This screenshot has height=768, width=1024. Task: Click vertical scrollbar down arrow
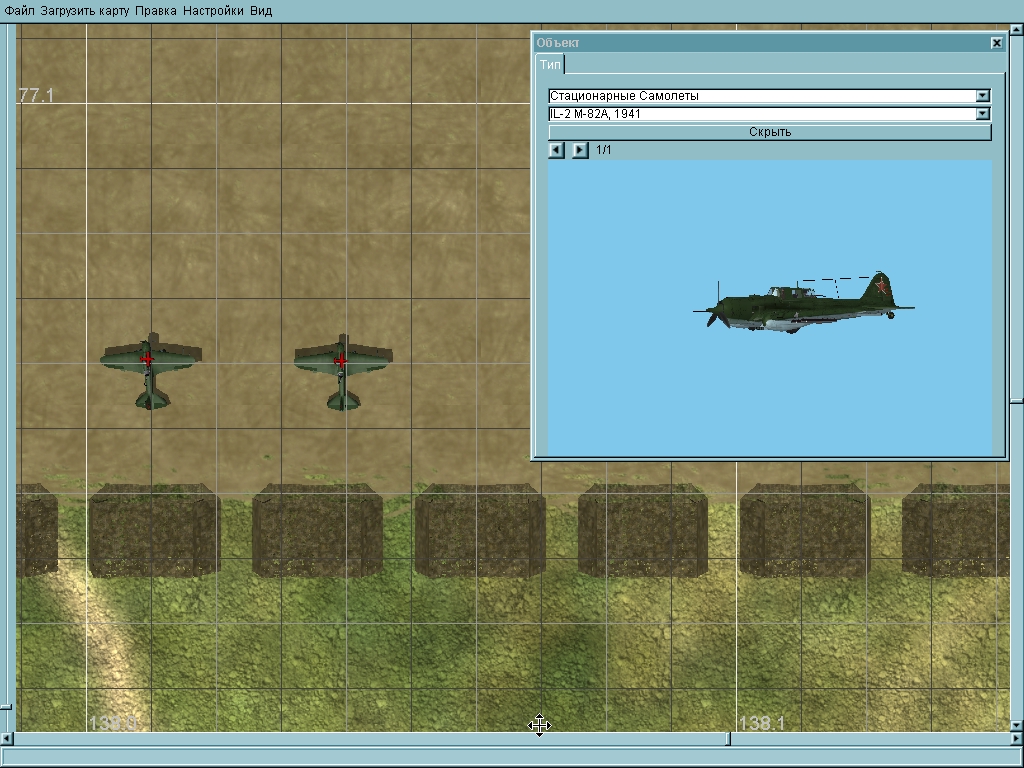tap(1017, 725)
